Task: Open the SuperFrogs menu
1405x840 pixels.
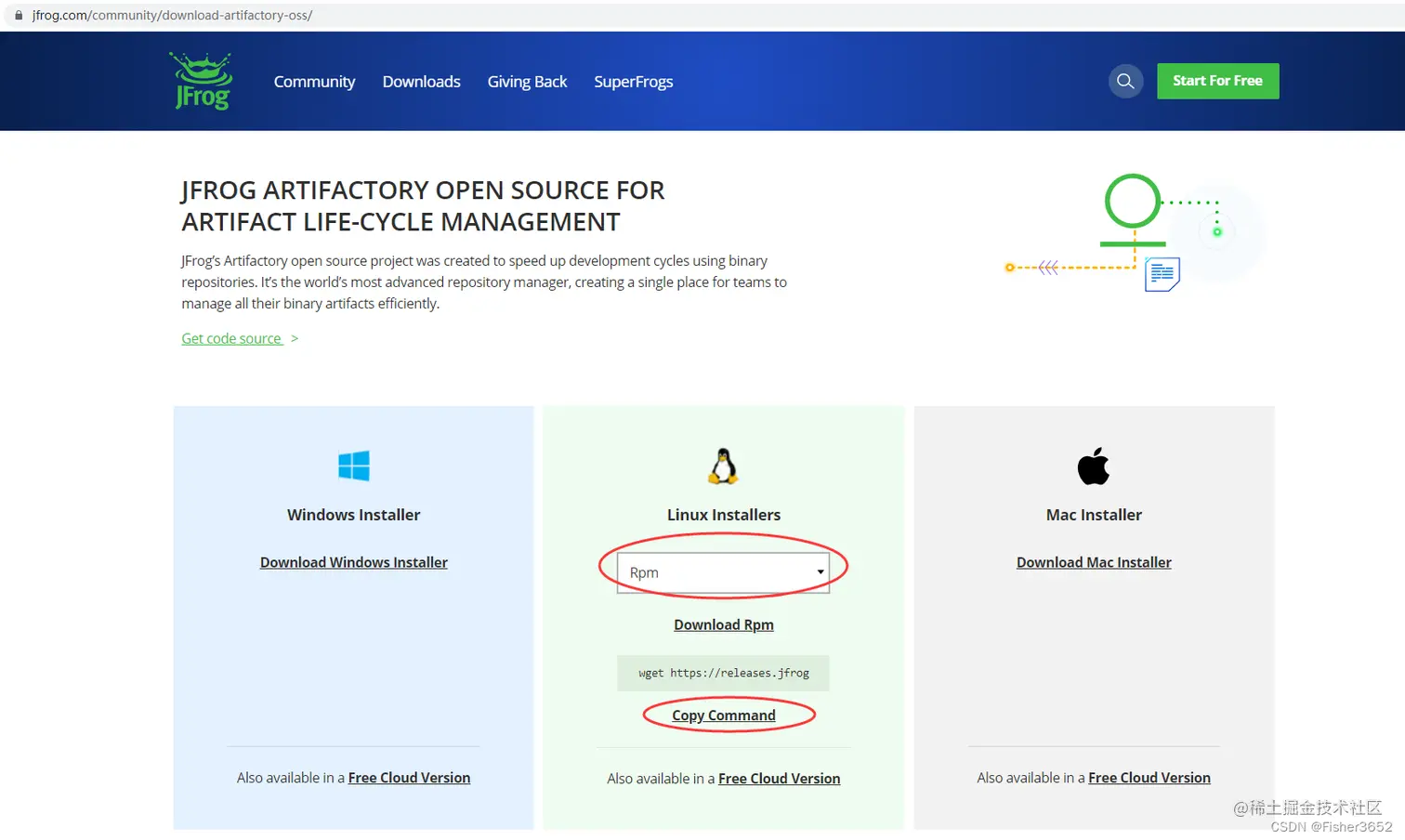Action: (634, 82)
